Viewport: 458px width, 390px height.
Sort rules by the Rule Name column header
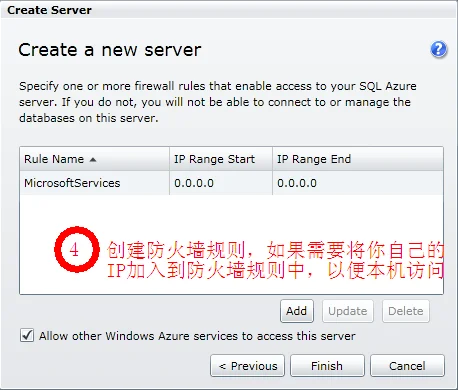(x=94, y=159)
